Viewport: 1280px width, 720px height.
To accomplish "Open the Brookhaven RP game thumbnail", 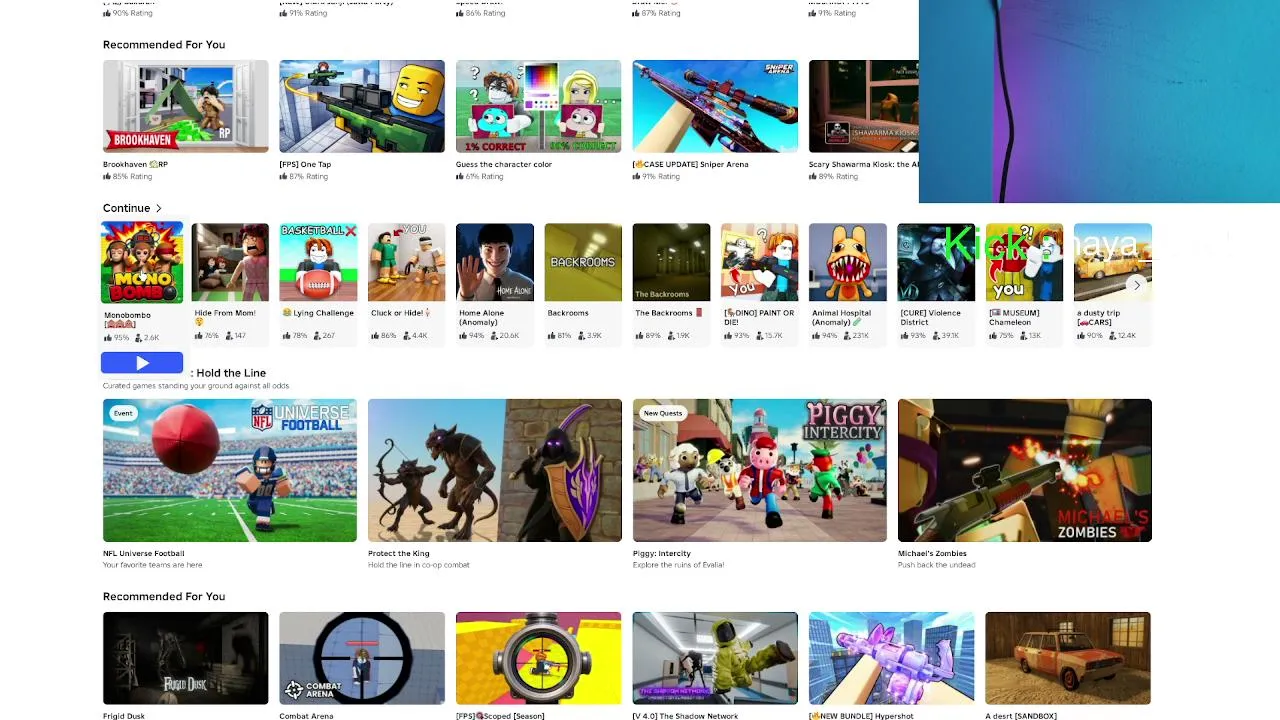I will point(185,106).
